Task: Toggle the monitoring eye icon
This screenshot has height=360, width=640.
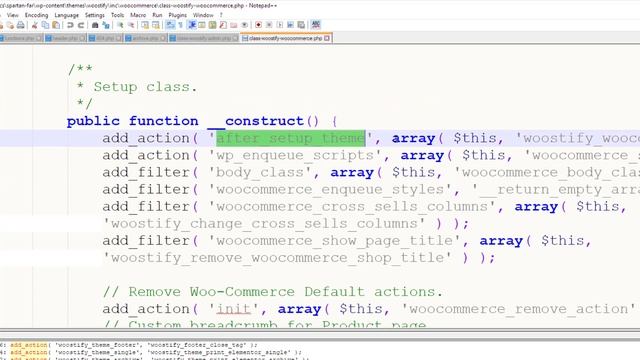Action: click(244, 25)
